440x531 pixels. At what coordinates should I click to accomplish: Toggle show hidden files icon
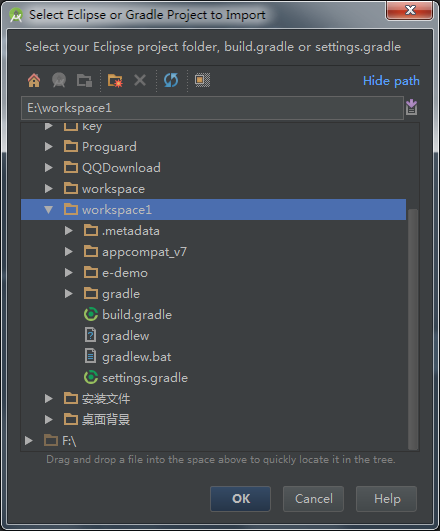click(202, 80)
